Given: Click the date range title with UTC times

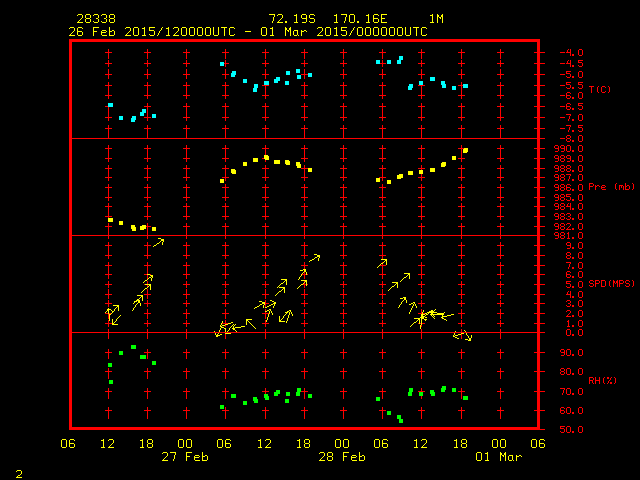Looking at the screenshot, I should pyautogui.click(x=248, y=31).
